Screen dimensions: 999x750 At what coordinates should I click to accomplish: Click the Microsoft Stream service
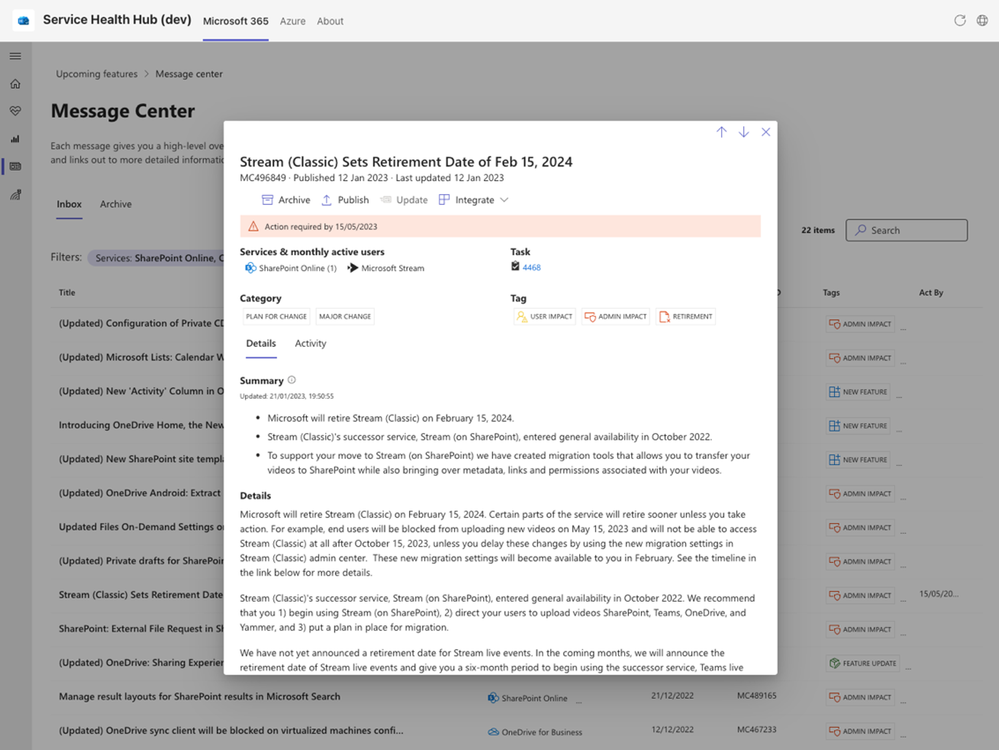pyautogui.click(x=385, y=268)
